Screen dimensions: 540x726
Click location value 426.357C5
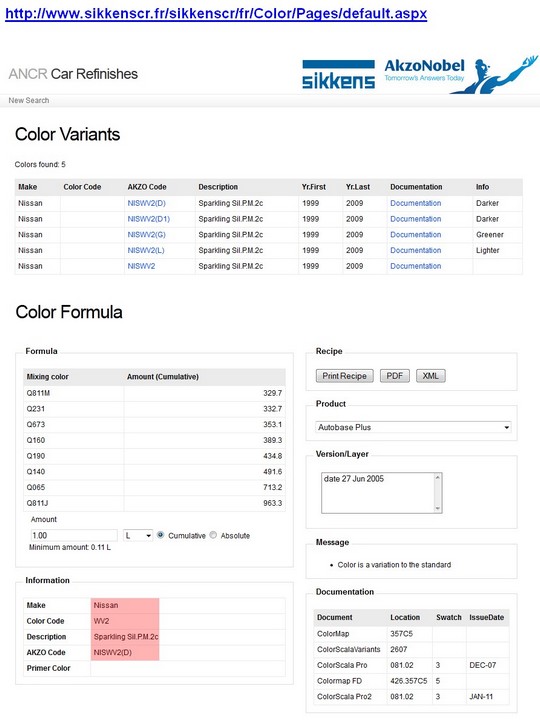[x=408, y=681]
